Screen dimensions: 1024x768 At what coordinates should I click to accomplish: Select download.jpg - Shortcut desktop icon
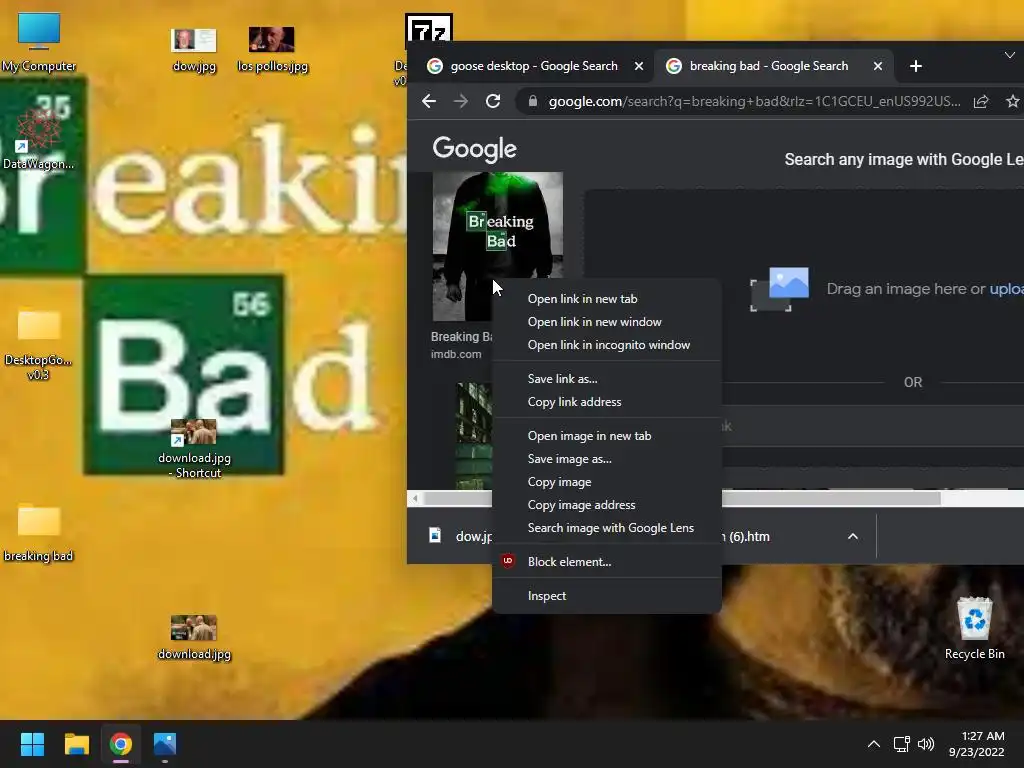point(194,449)
